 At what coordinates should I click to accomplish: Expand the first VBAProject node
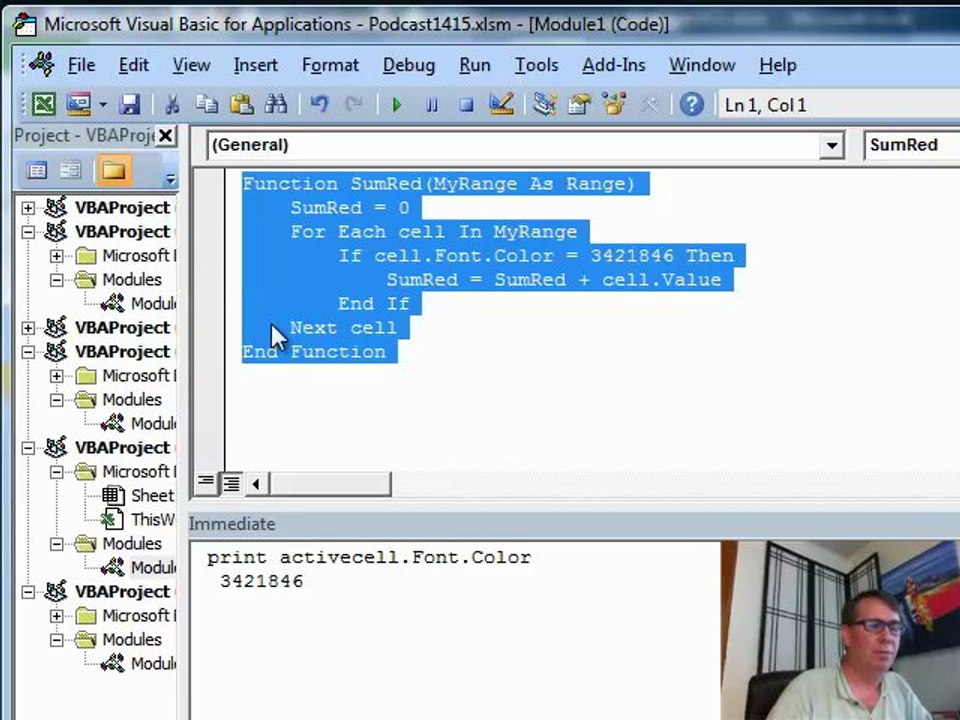pos(28,208)
